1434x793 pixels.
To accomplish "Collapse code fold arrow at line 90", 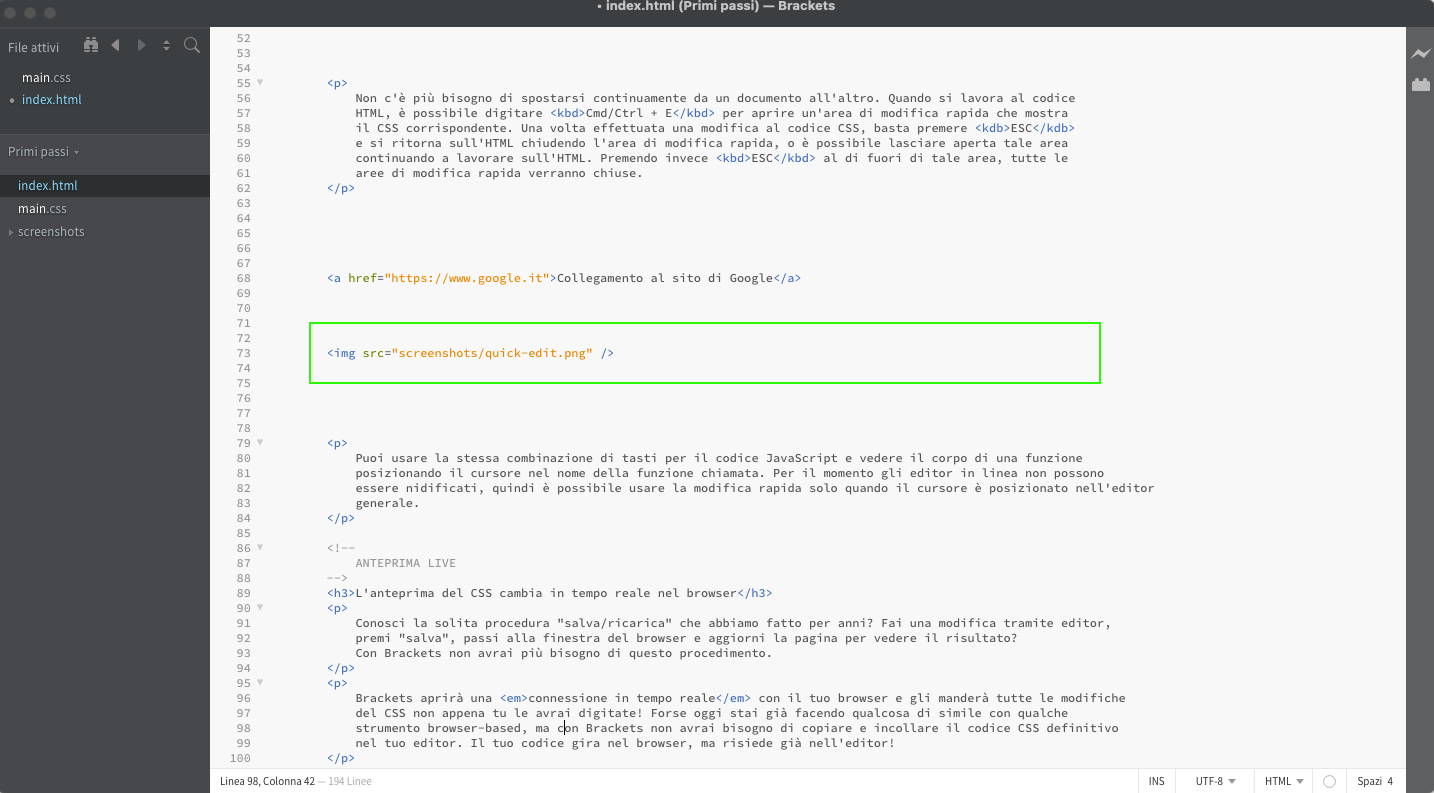I will point(260,608).
